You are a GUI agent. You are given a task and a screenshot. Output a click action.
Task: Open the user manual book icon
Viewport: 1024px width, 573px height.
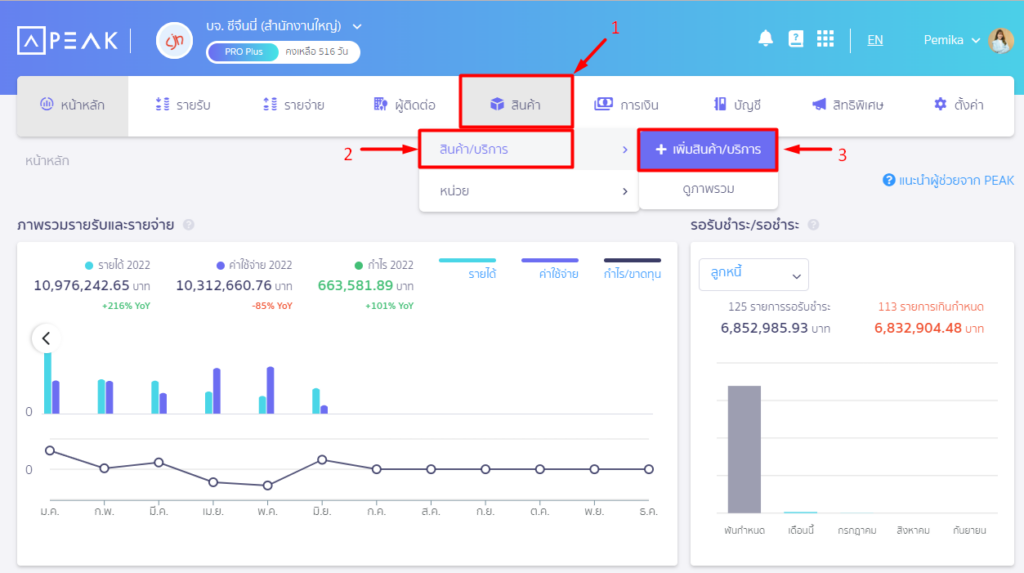coord(796,39)
